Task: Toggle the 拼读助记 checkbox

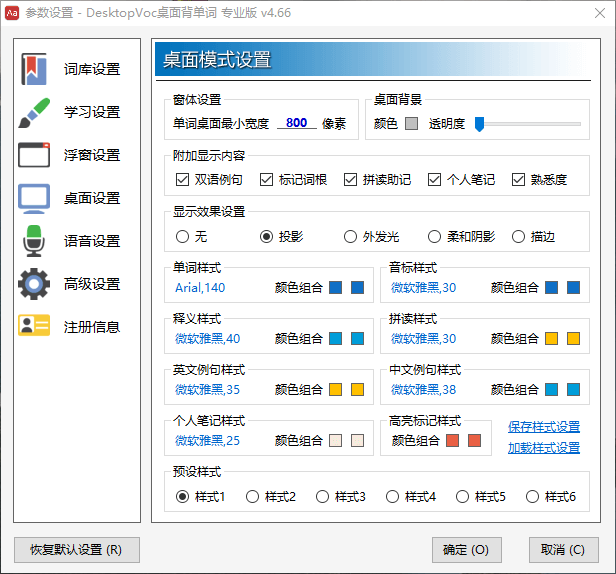Action: coord(350,180)
